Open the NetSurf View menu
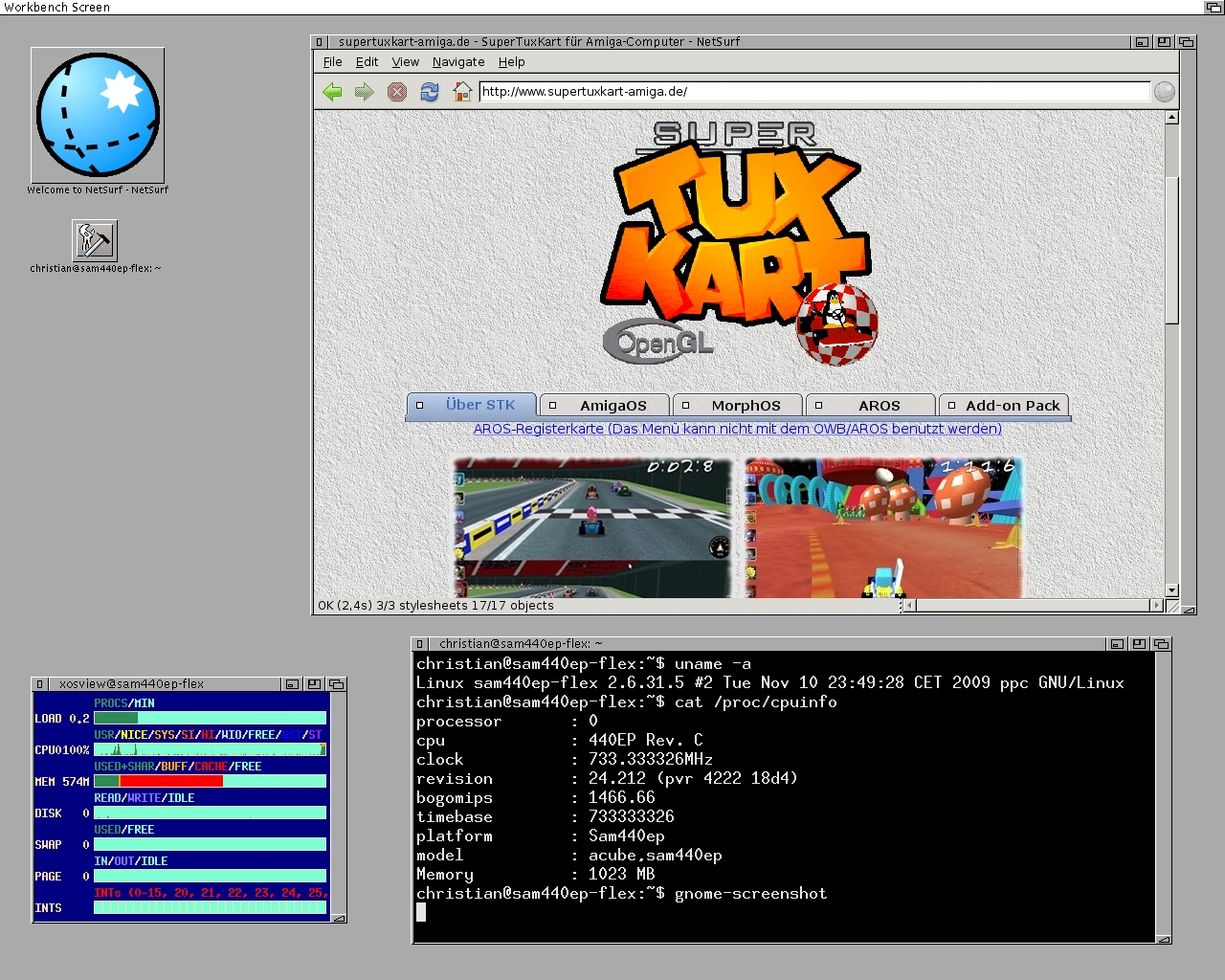 (405, 62)
